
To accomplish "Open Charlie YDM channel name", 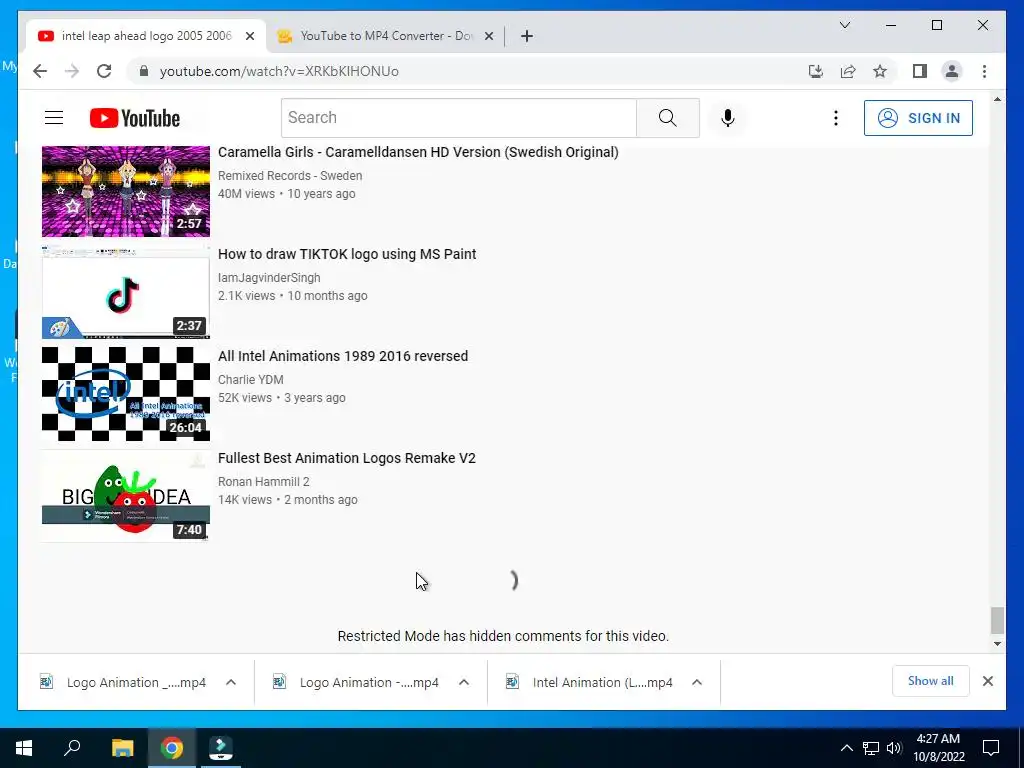I will pyautogui.click(x=251, y=379).
